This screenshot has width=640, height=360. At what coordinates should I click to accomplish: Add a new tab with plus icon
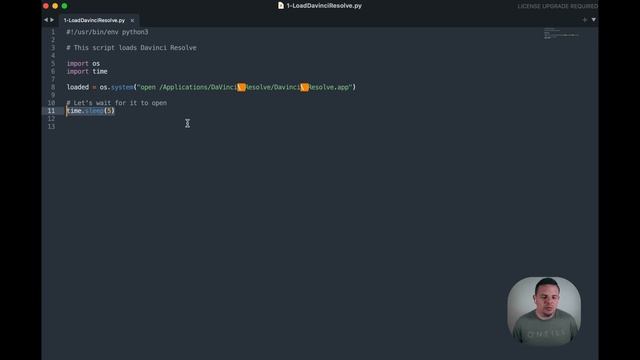[584, 20]
